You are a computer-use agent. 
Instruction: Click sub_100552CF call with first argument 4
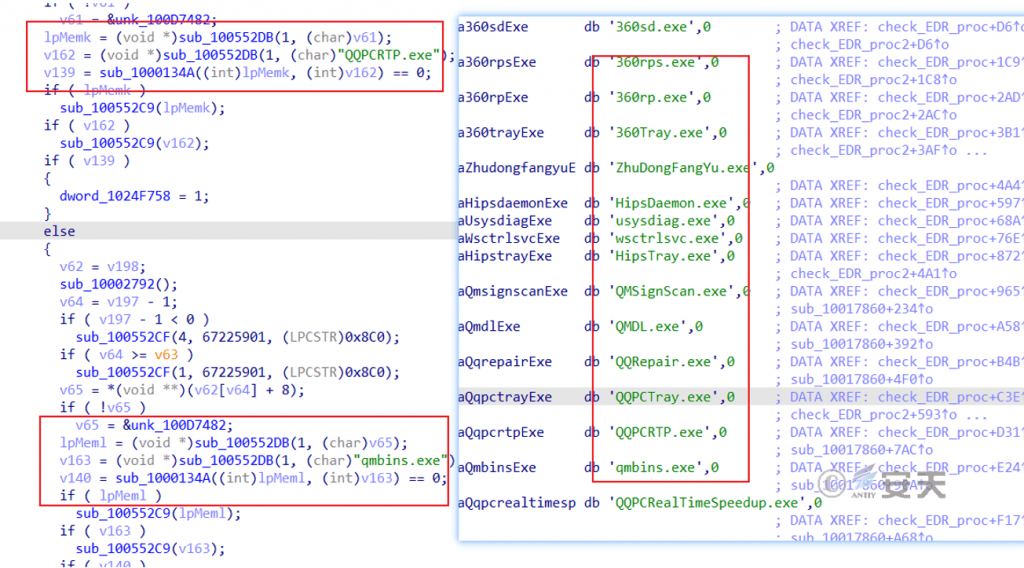pos(238,337)
